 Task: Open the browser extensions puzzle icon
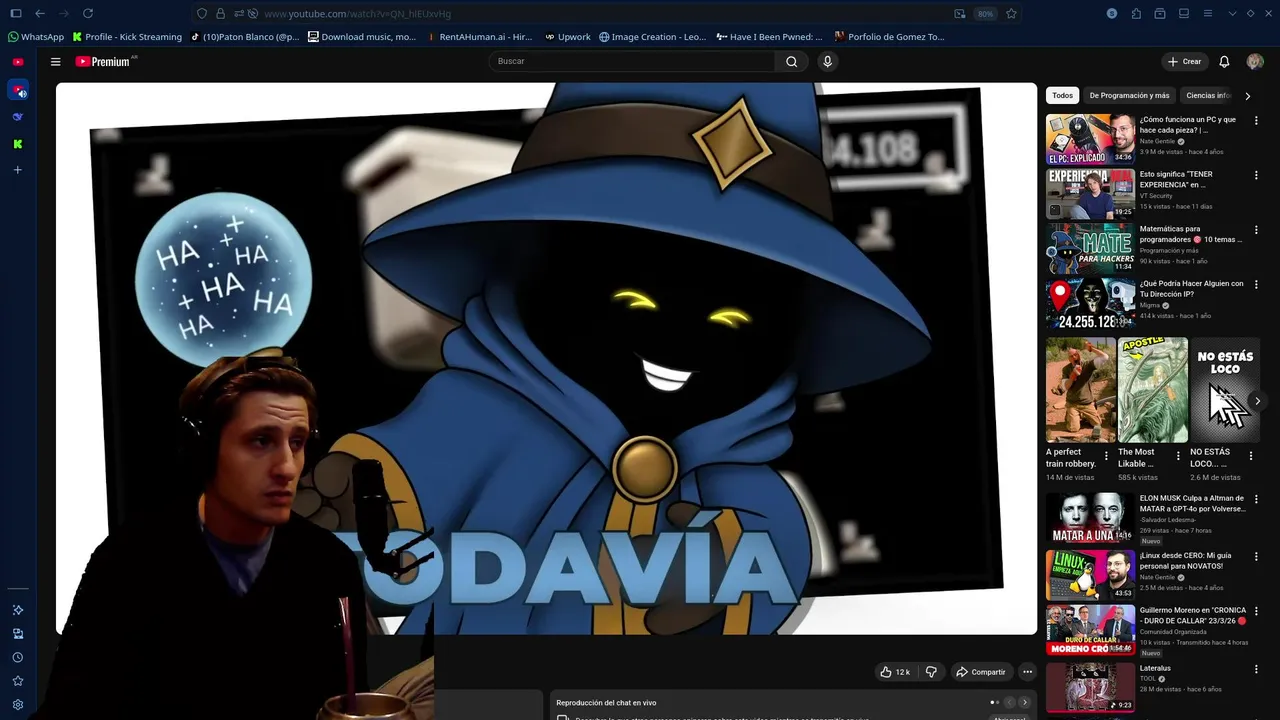(x=1136, y=13)
